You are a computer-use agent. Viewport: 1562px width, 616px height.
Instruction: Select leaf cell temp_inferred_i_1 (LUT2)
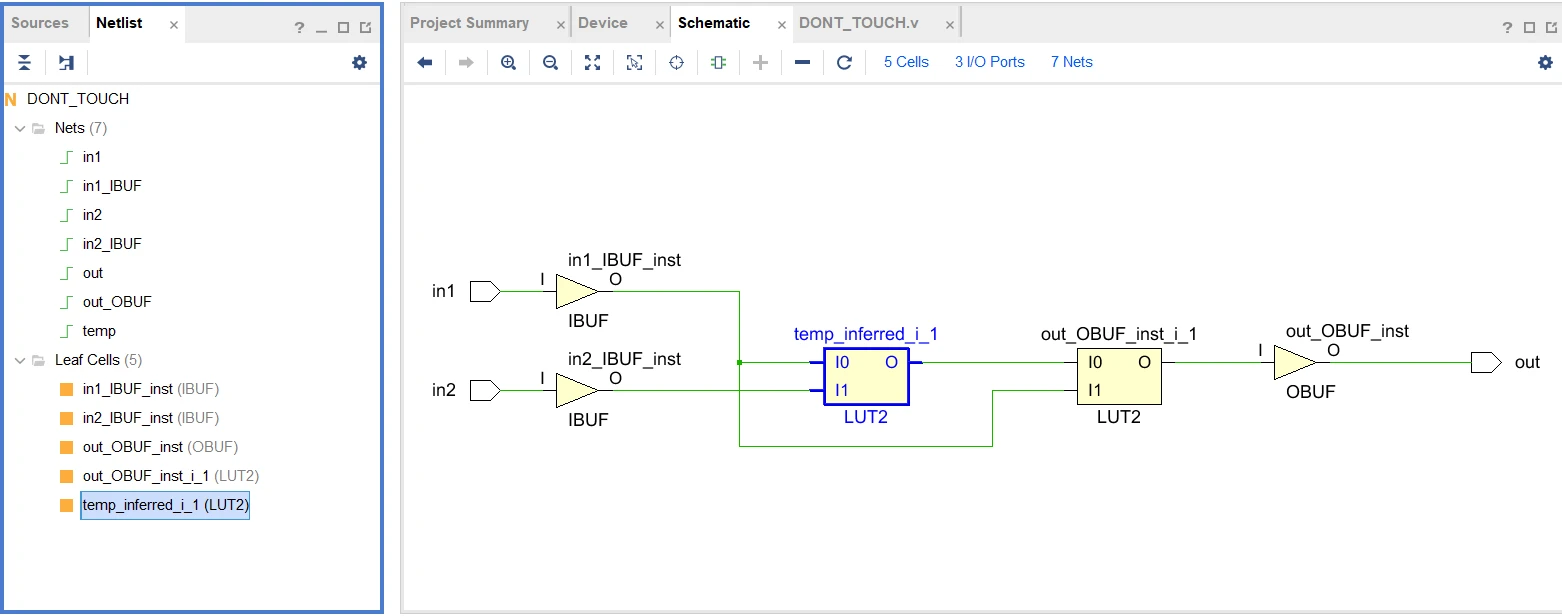165,505
